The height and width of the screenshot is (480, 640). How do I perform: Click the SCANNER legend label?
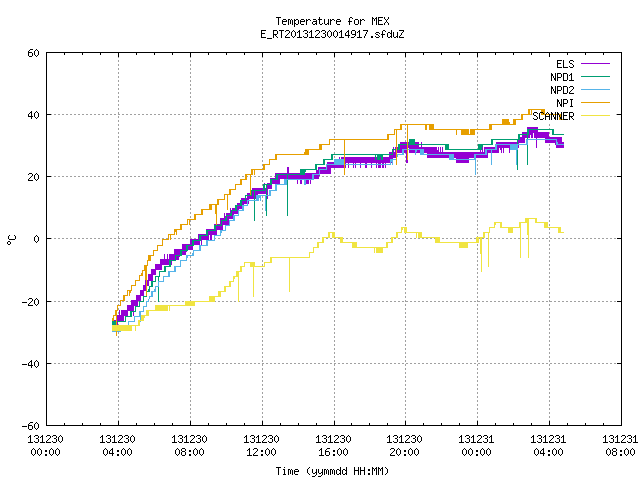(x=553, y=116)
